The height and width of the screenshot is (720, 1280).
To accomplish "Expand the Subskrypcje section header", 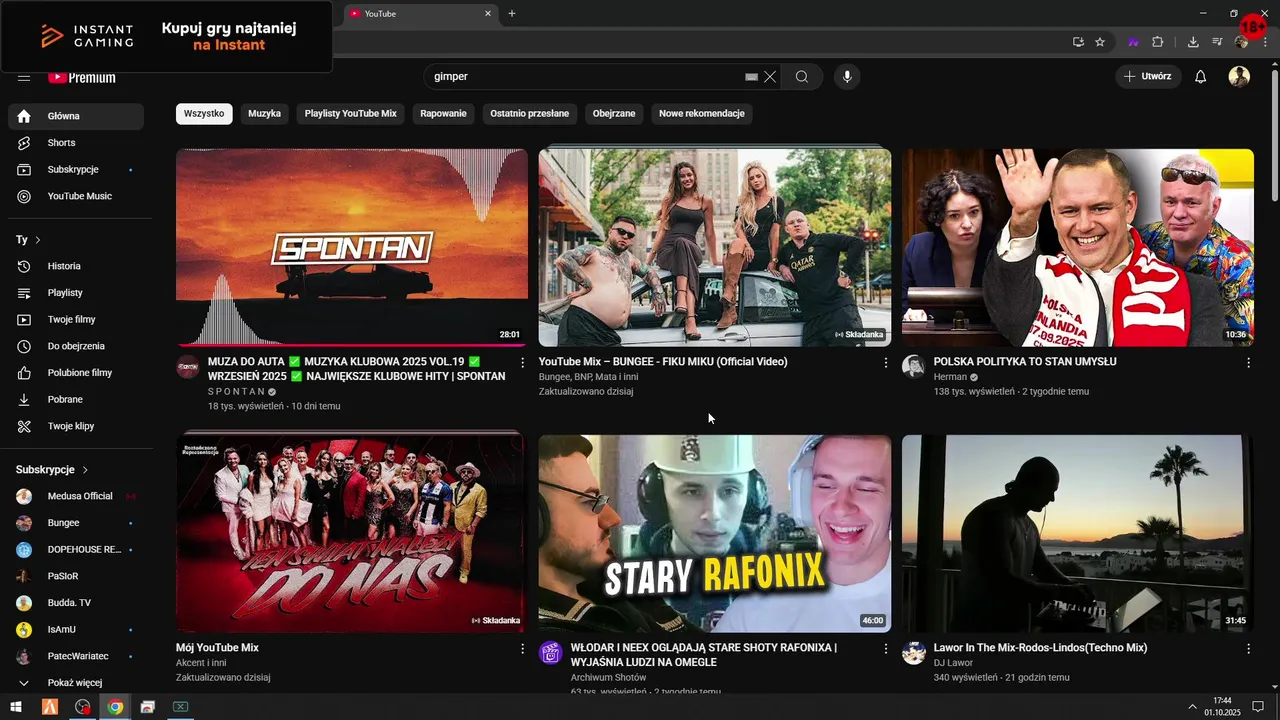I will pos(52,469).
